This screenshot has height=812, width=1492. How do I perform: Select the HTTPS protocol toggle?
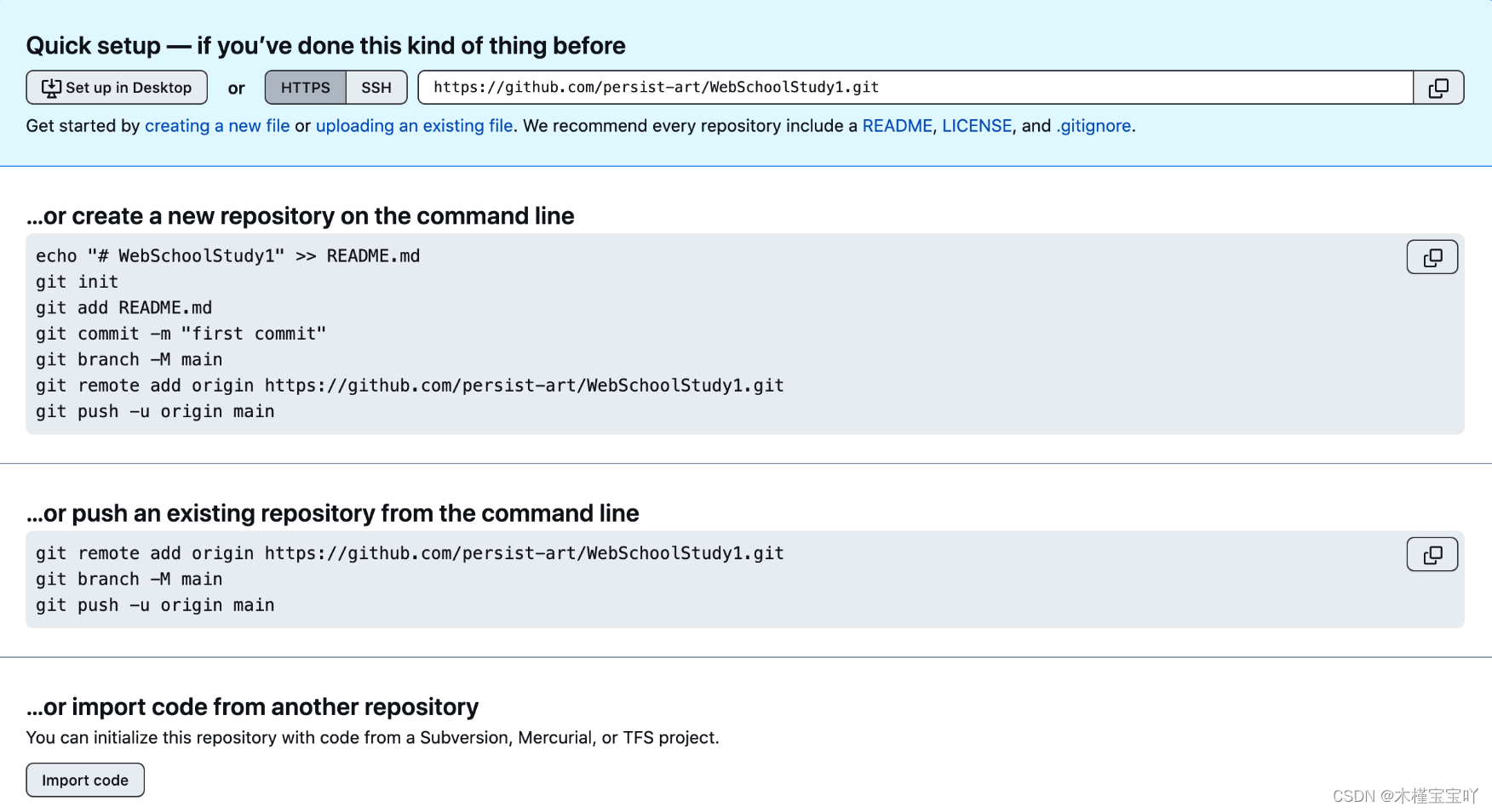pos(306,88)
